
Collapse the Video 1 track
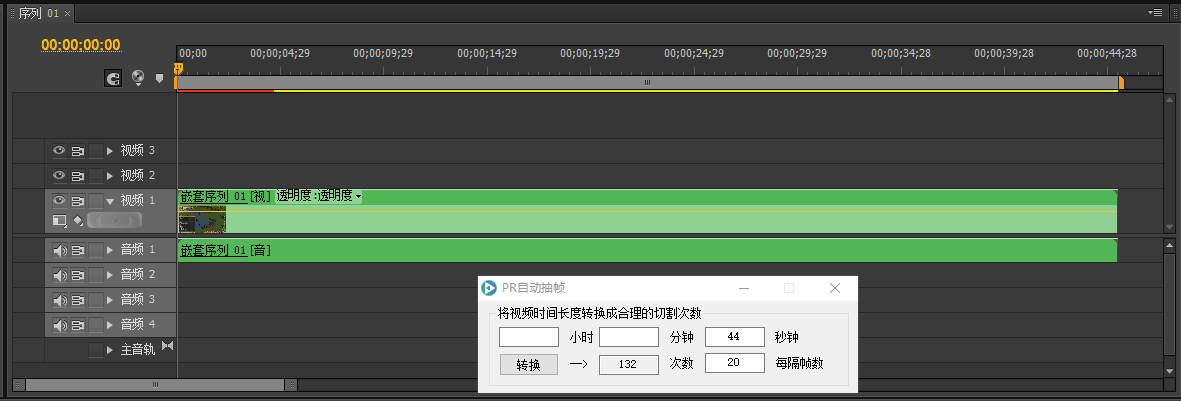point(110,201)
